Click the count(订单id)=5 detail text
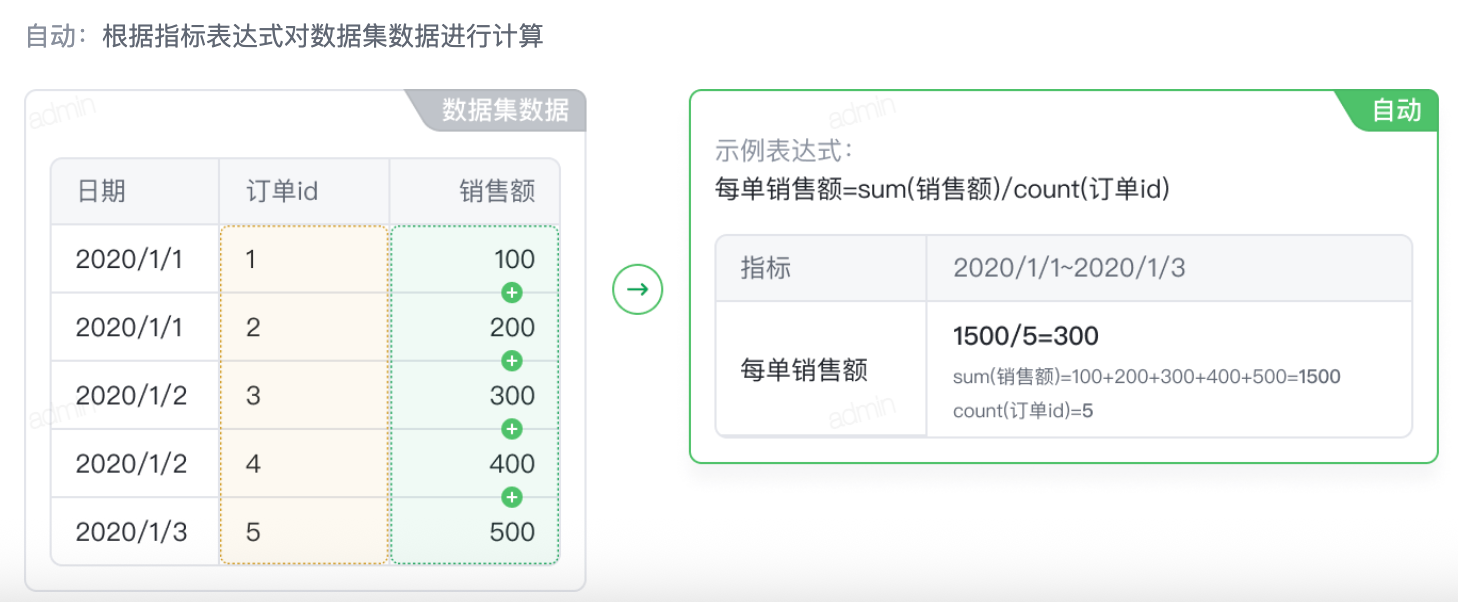The height and width of the screenshot is (602, 1458). tap(1023, 410)
